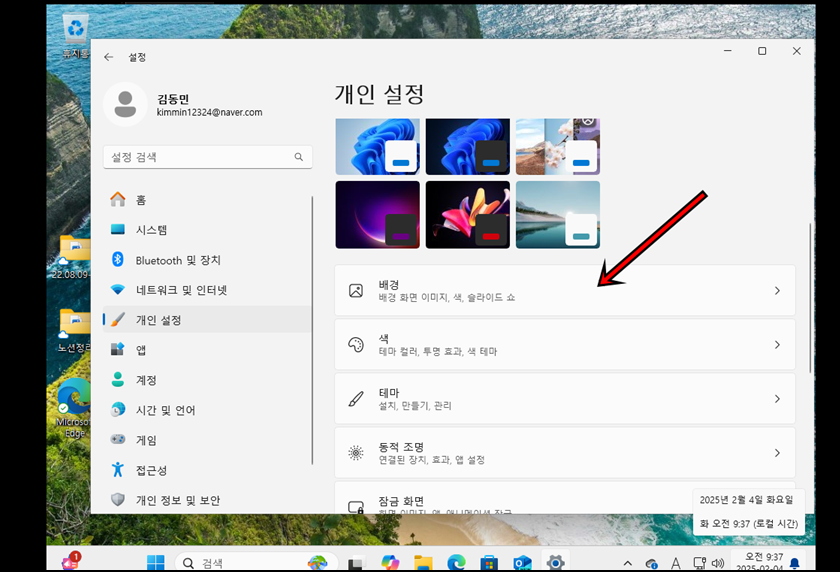Choose the purple glow dark theme thumbnail
This screenshot has width=840, height=572.
pyautogui.click(x=378, y=215)
